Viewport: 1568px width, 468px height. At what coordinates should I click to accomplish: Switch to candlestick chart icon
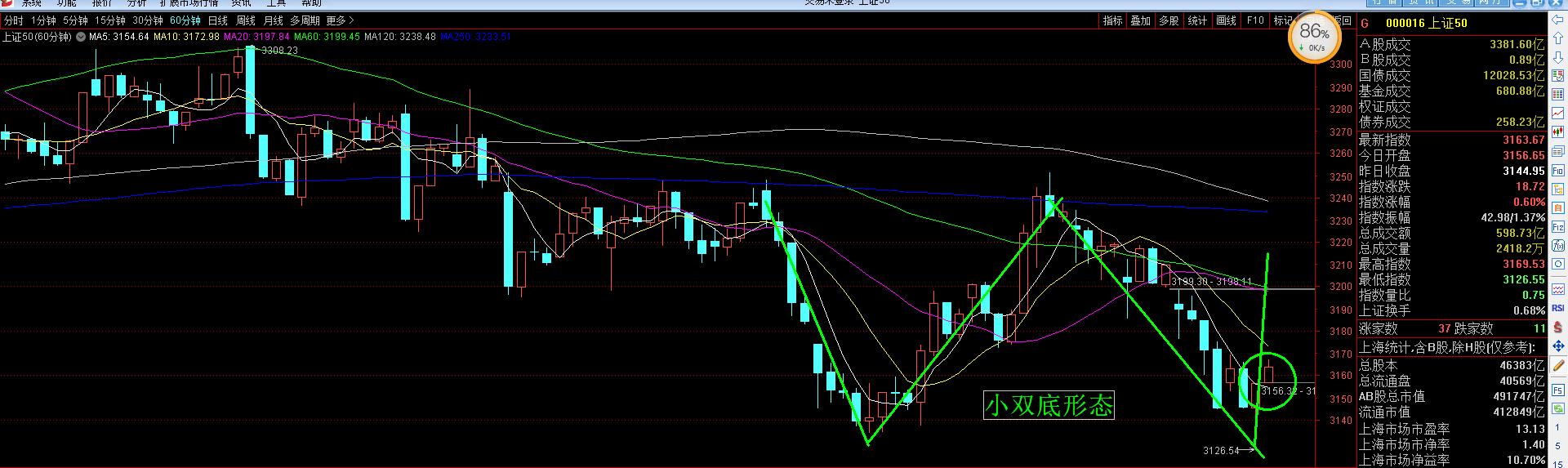pos(1557,131)
